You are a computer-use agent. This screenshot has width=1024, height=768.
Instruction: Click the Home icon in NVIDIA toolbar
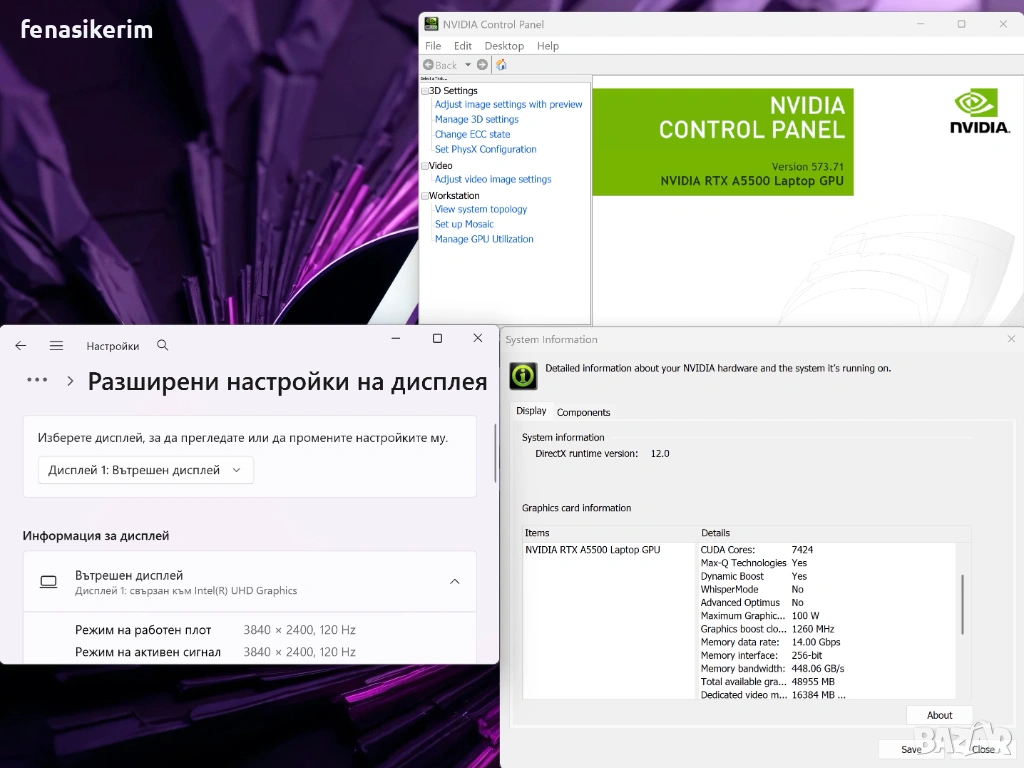point(501,65)
